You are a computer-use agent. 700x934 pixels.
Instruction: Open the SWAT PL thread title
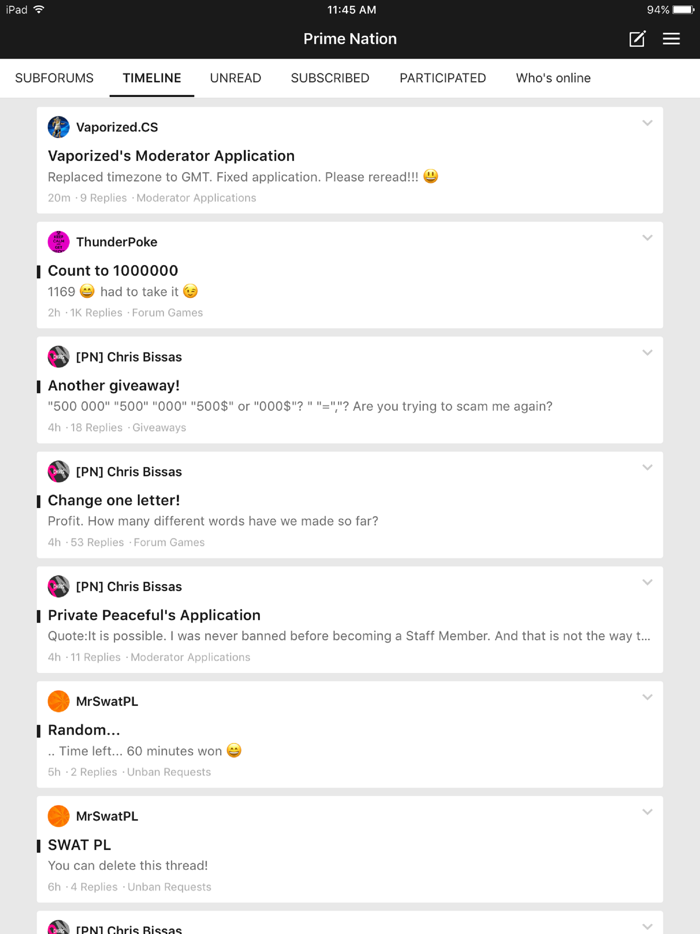click(x=80, y=845)
